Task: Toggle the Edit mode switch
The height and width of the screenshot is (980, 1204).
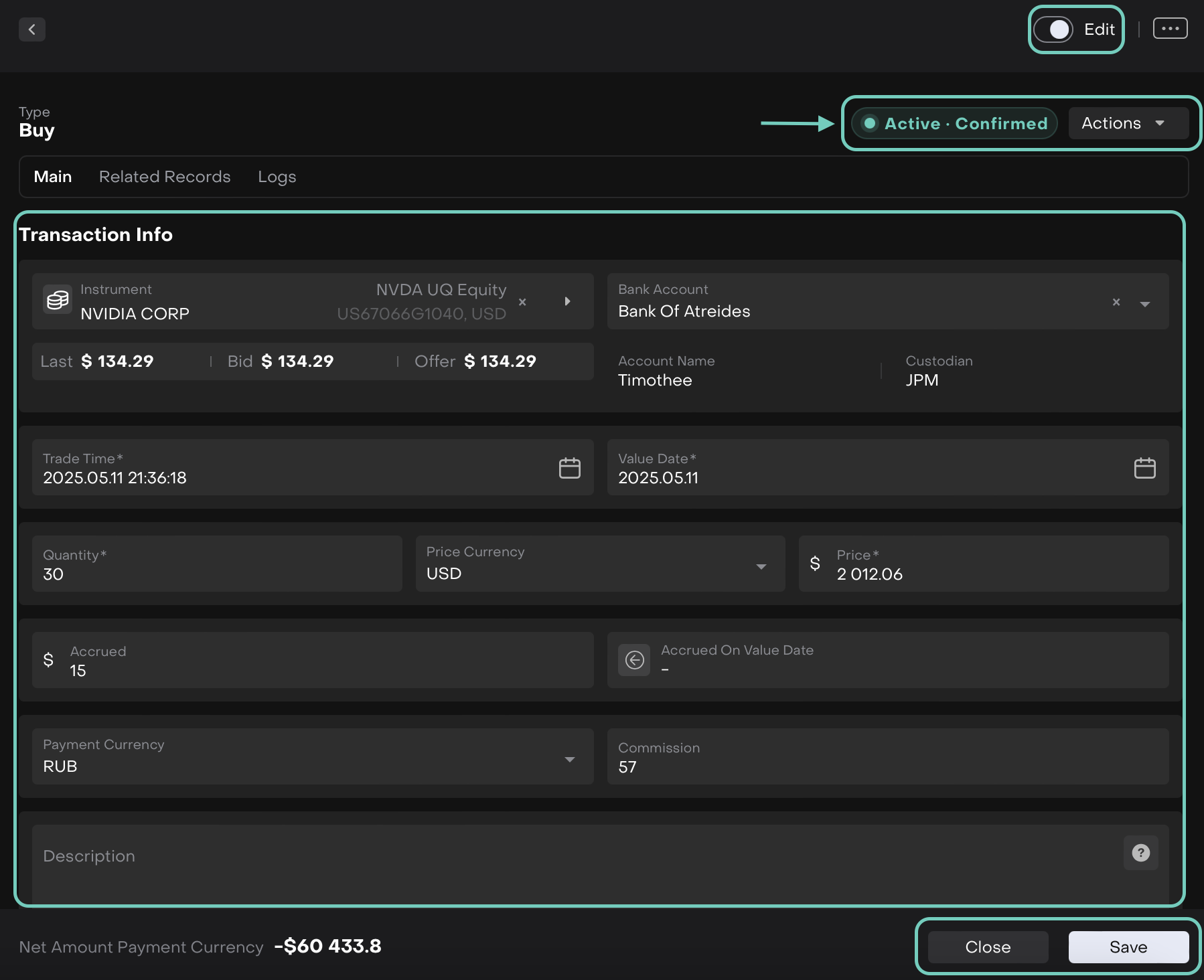Action: (1053, 29)
